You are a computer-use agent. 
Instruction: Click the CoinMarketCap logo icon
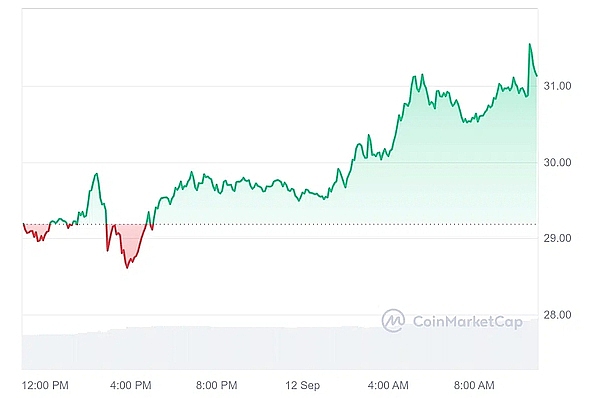tap(393, 320)
